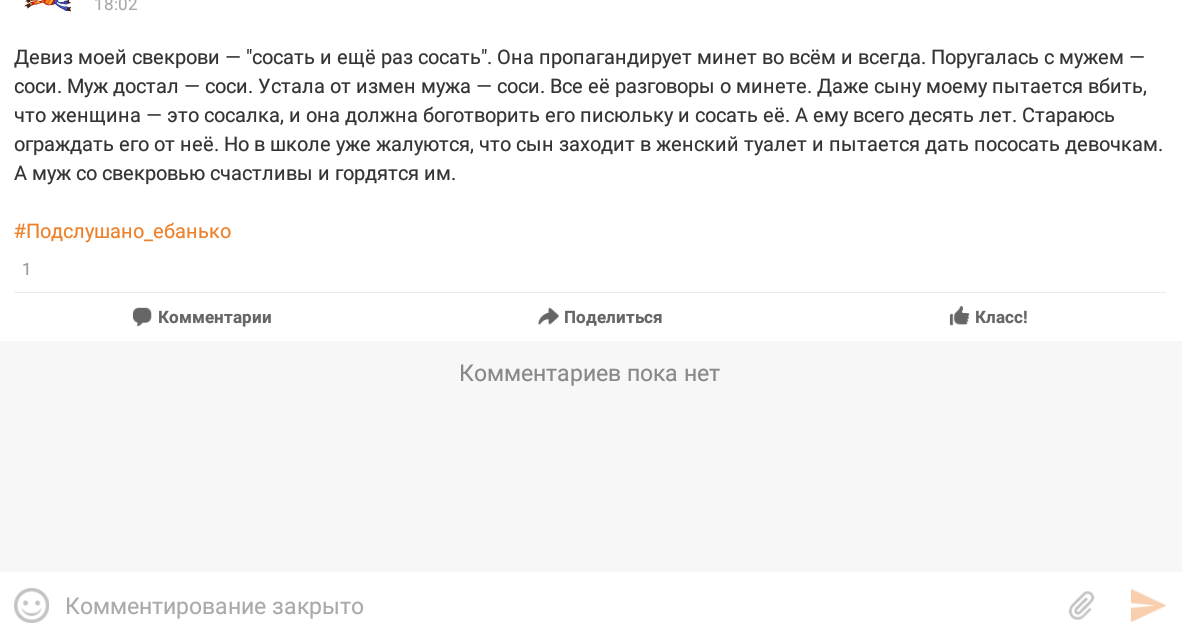
Task: Click the opening word Девиз of post
Action: 43,58
